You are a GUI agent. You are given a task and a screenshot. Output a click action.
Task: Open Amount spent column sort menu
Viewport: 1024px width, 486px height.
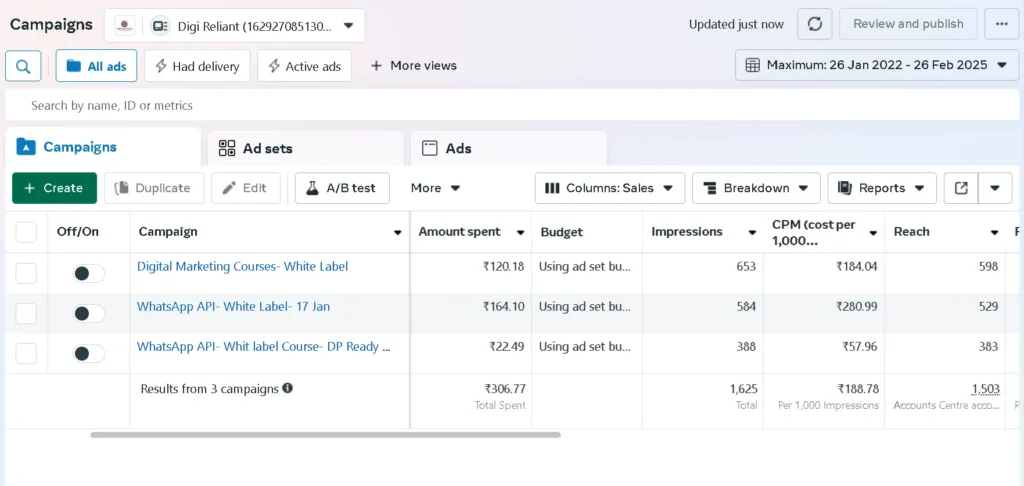tap(520, 233)
